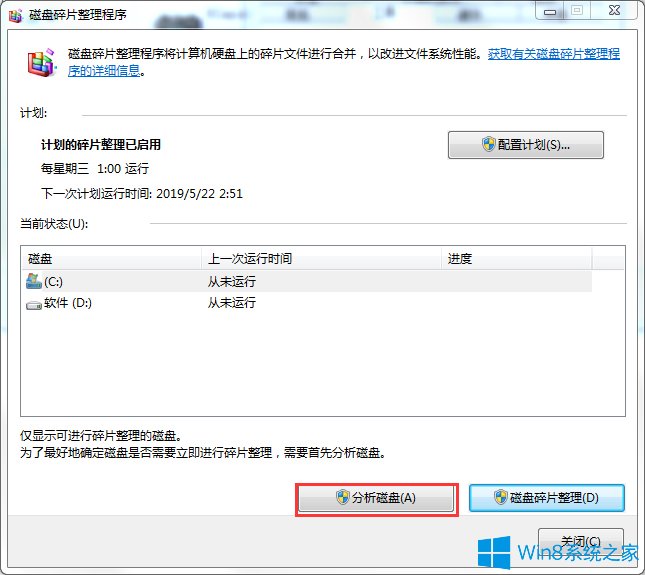Click the 分析磁盘(A) button
This screenshot has height=575, width=645.
(376, 498)
